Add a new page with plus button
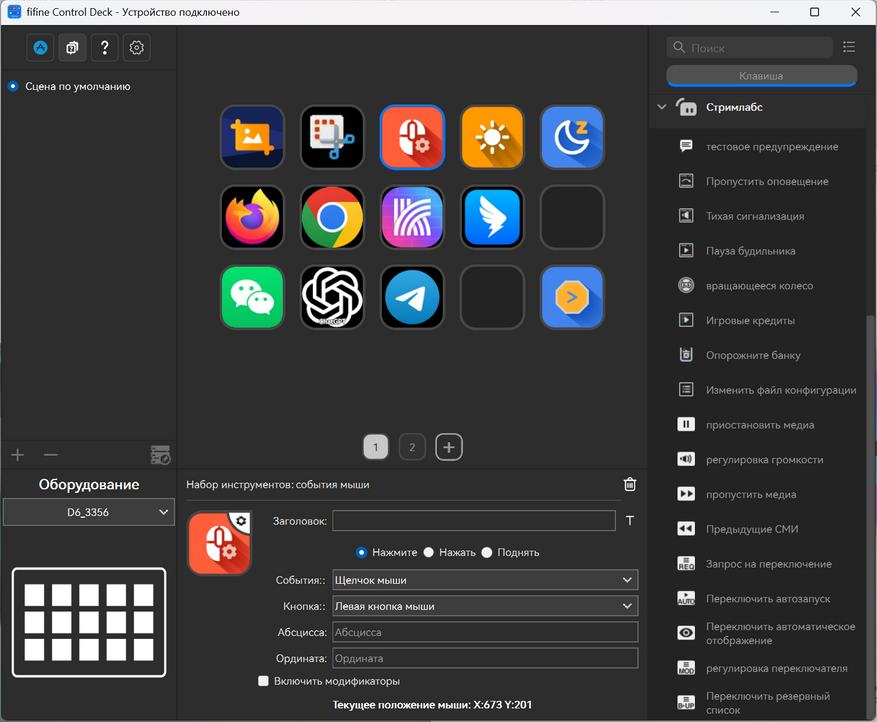Image resolution: width=877 pixels, height=722 pixels. pos(449,448)
